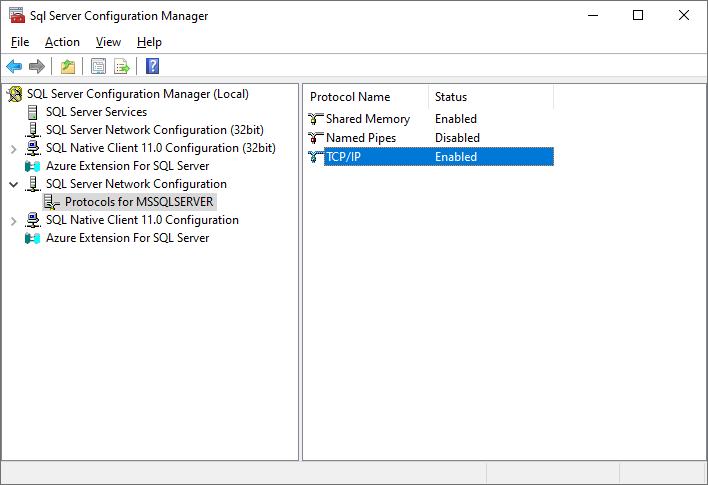
Task: Select the Shared Memory protocol row
Action: (x=431, y=119)
